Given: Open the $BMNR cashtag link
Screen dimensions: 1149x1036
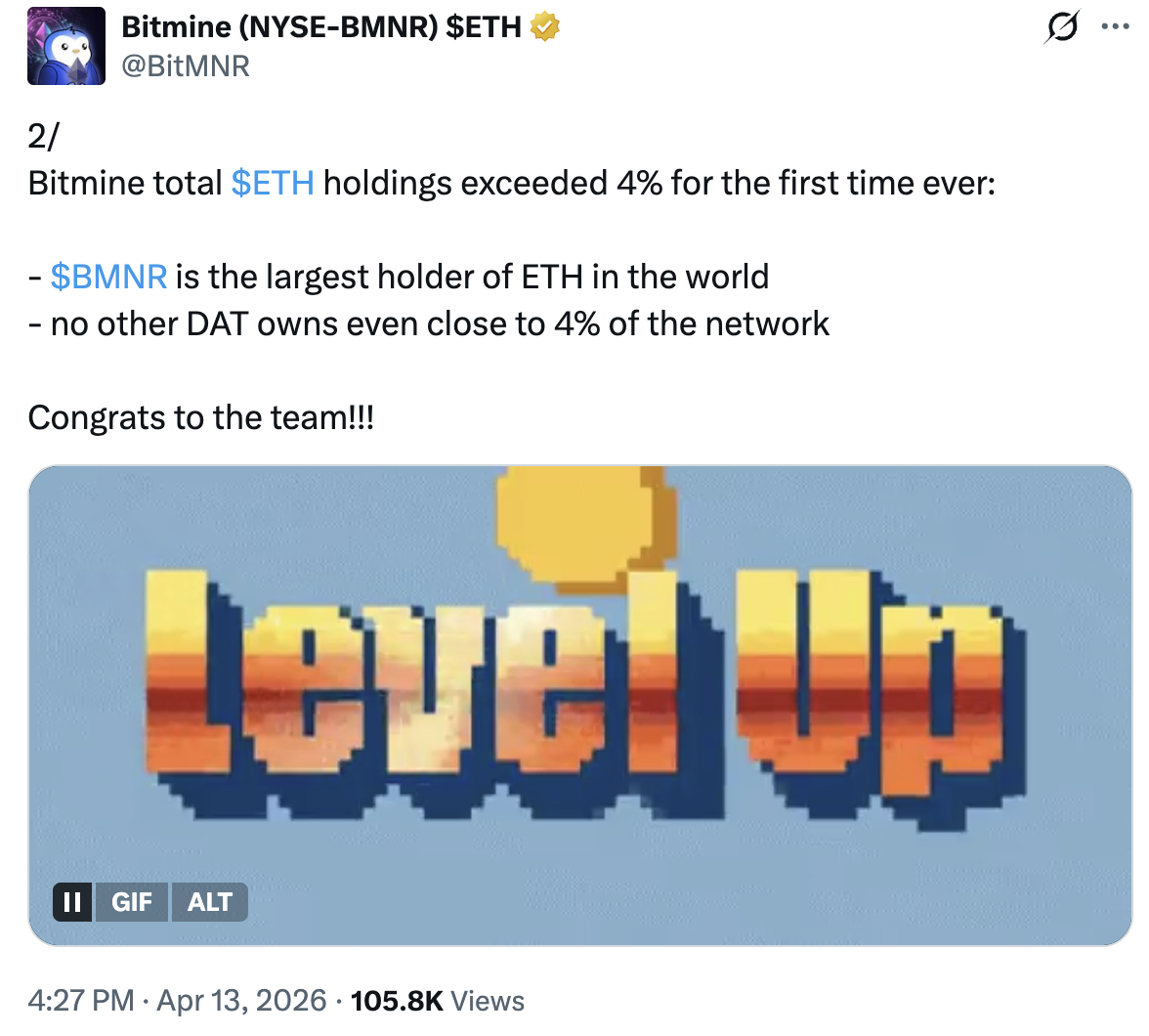Looking at the screenshot, I should point(108,277).
